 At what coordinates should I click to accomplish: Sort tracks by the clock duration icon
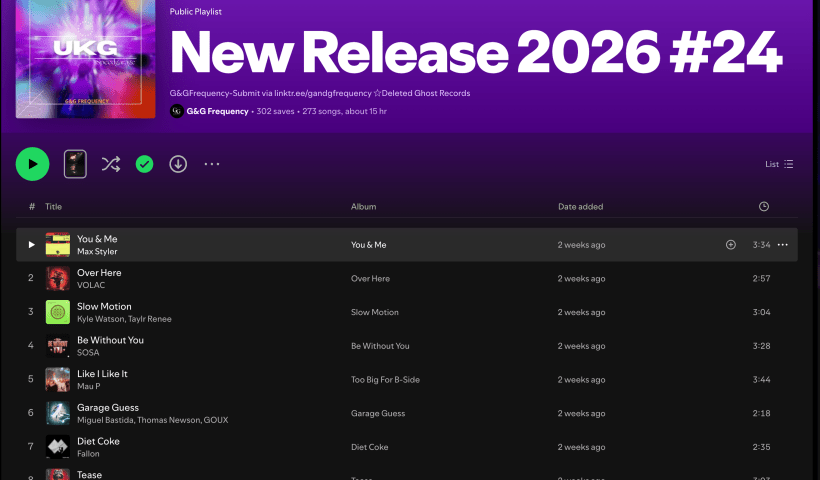(764, 207)
